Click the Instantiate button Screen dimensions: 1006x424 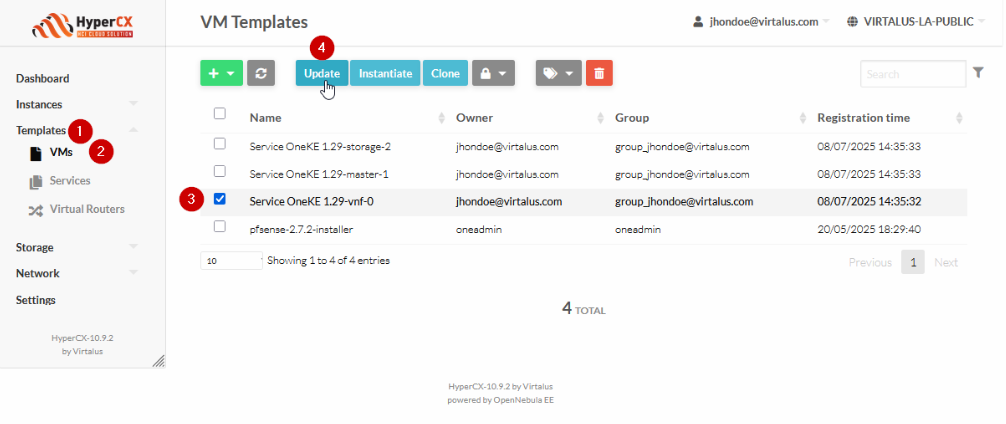[385, 73]
